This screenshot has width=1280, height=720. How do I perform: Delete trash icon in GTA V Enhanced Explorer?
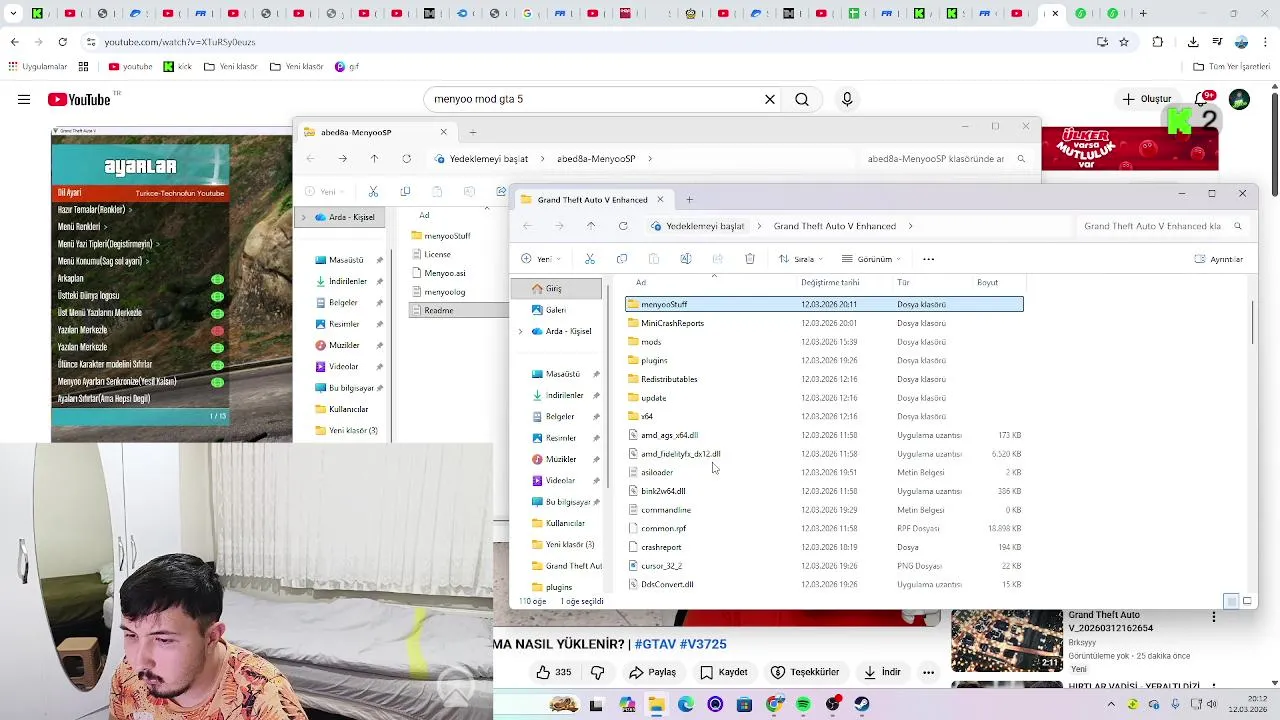coord(750,259)
